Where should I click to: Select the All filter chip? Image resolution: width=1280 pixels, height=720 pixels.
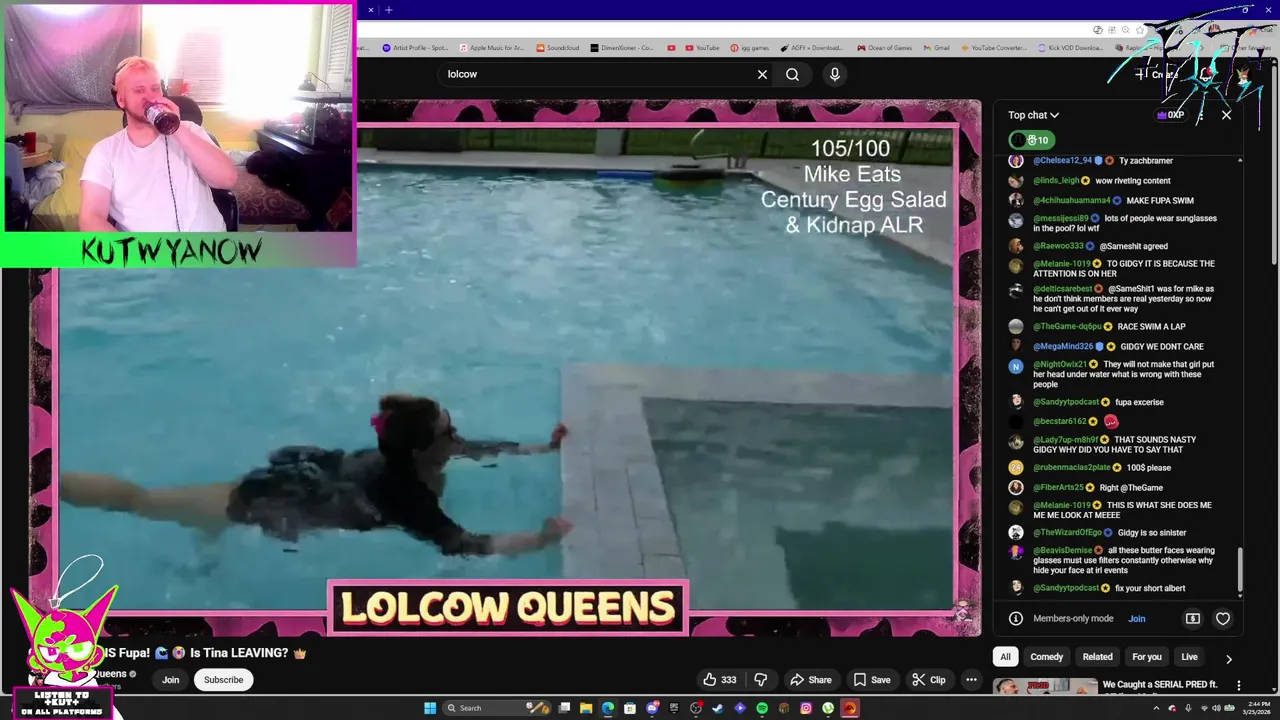point(1005,657)
